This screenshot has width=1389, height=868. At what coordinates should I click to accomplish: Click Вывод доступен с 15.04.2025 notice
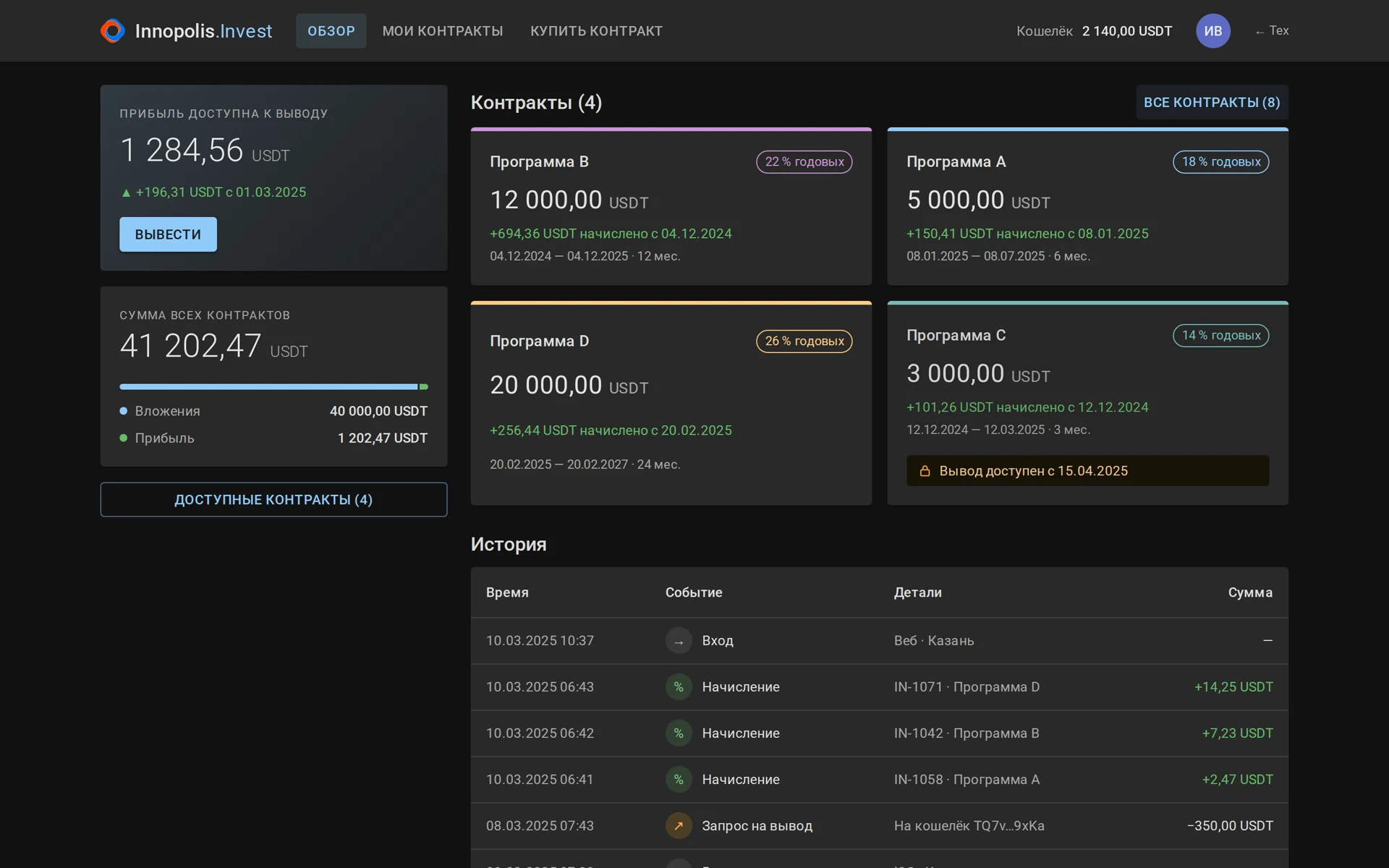tap(1087, 471)
